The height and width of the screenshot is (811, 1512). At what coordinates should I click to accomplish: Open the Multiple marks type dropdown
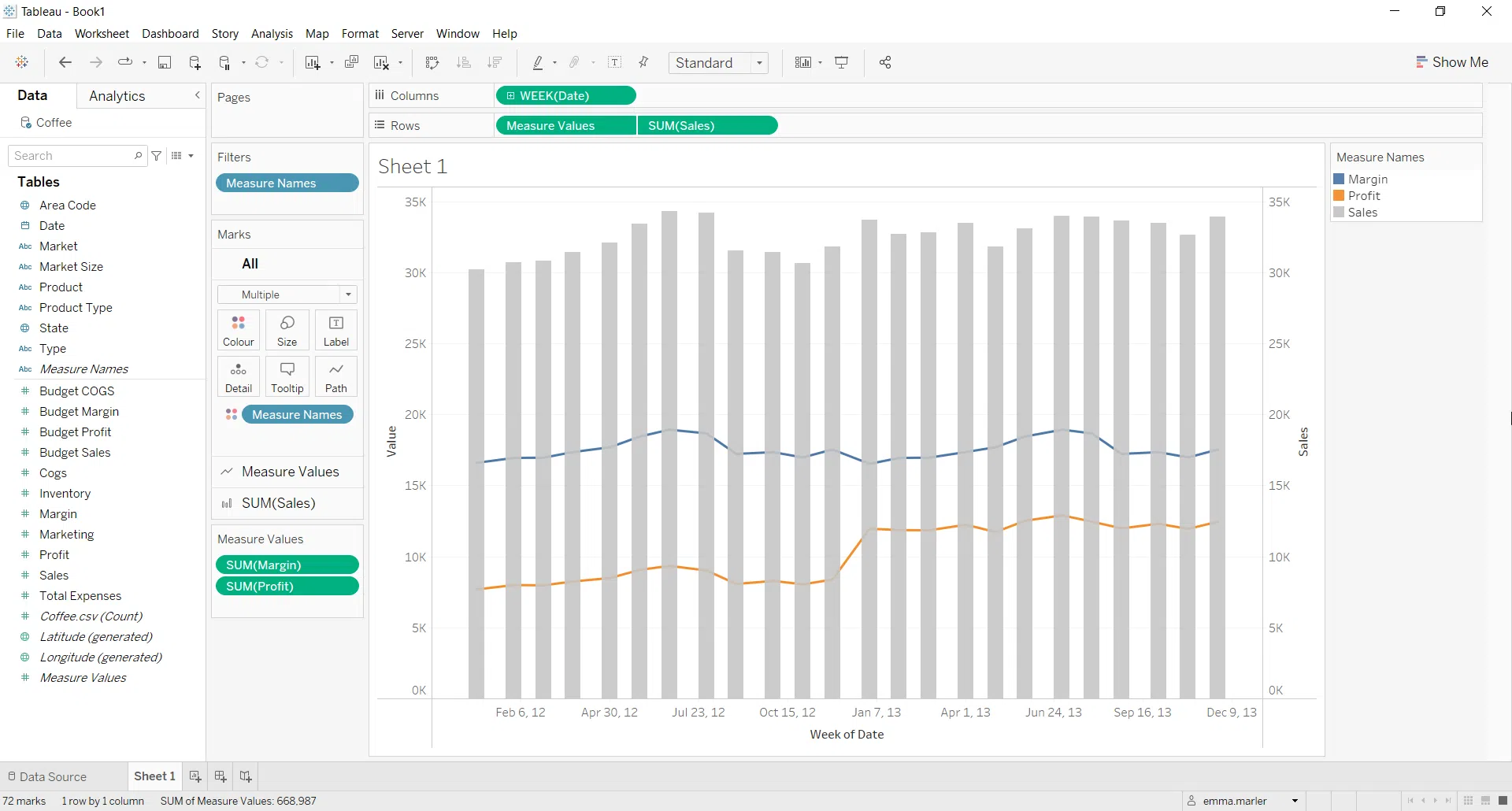tap(347, 294)
